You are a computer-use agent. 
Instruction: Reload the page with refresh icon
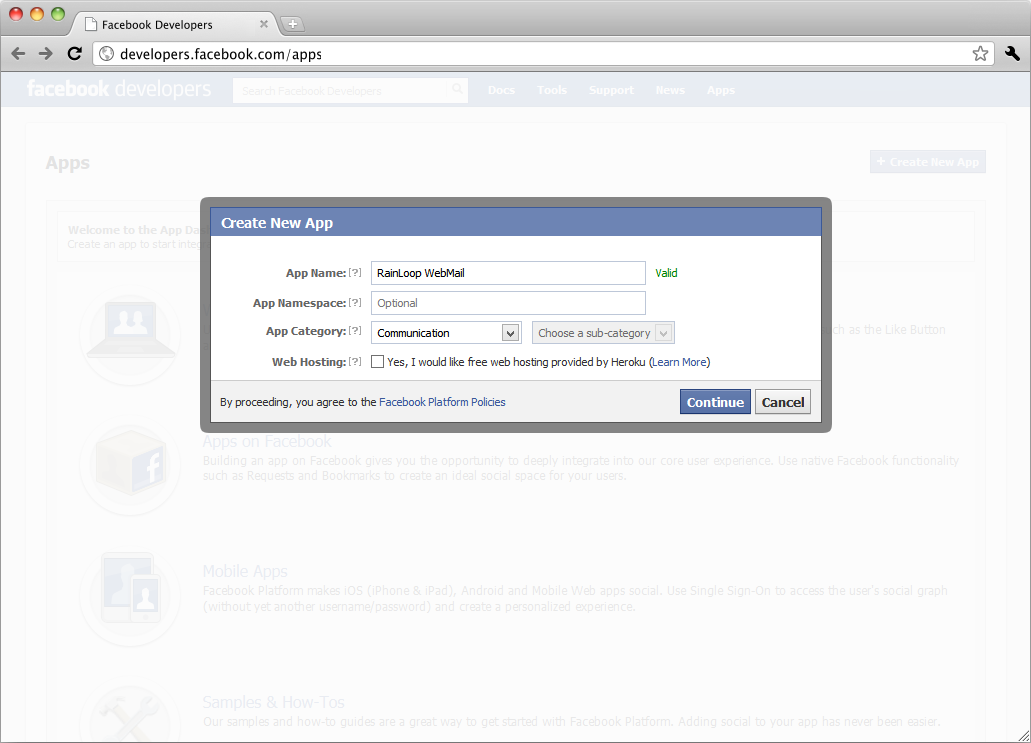pos(74,54)
